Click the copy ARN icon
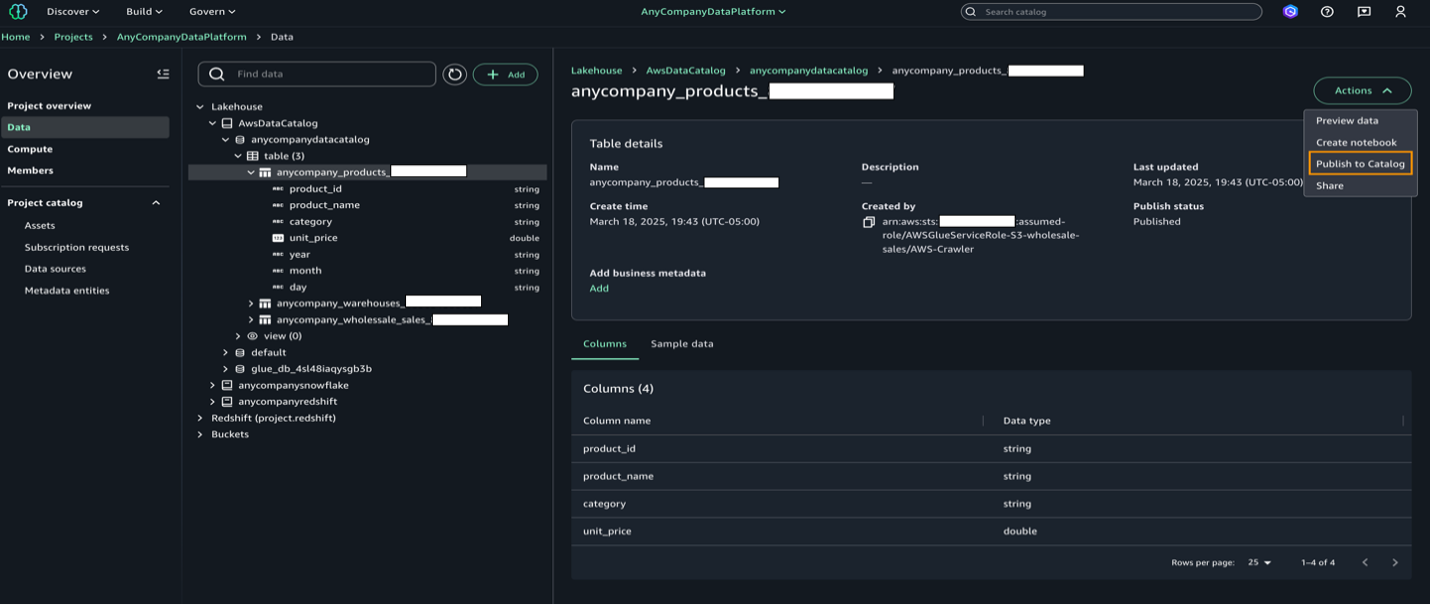The height and width of the screenshot is (608, 1430). tap(869, 222)
